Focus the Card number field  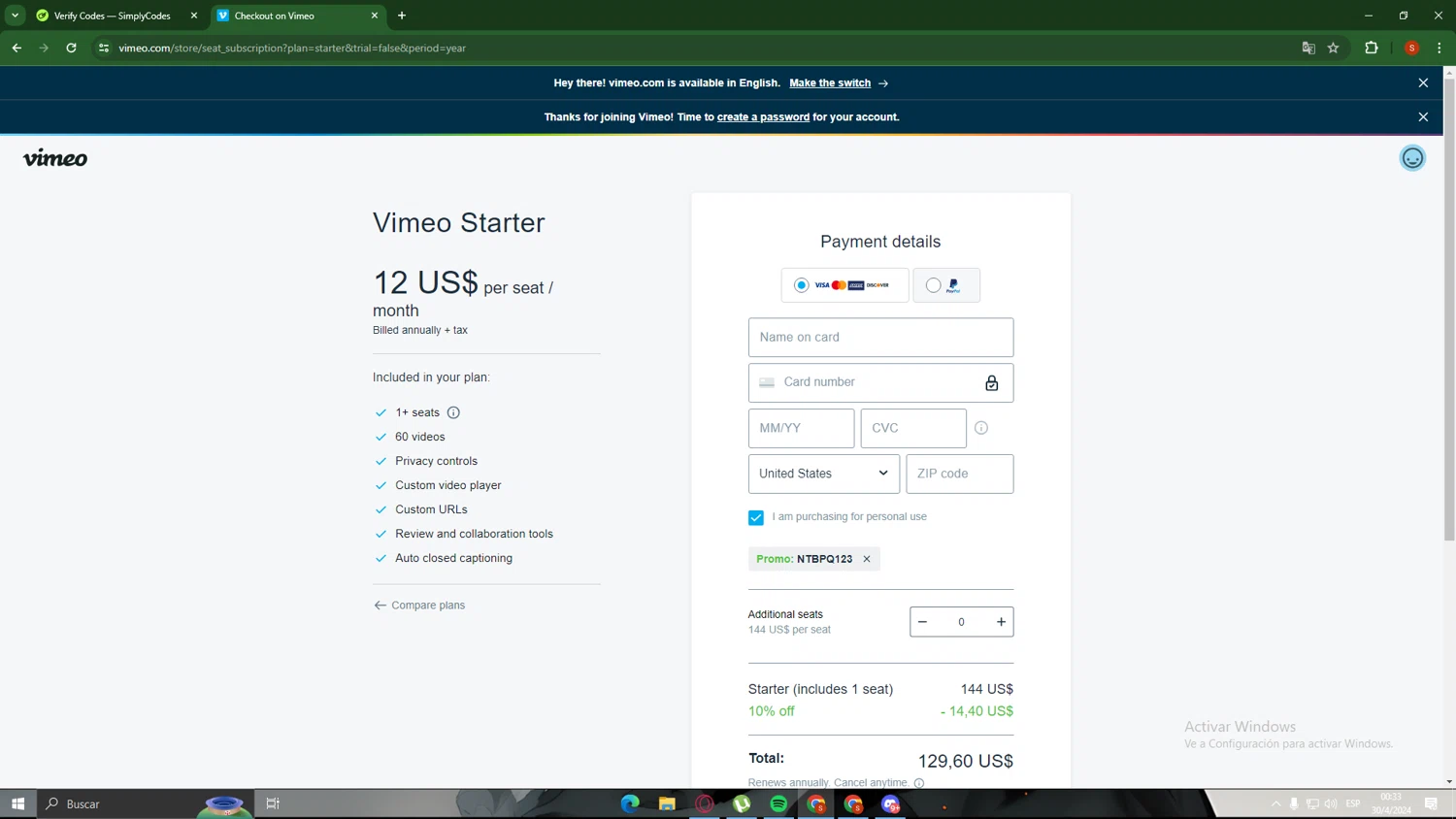[880, 382]
